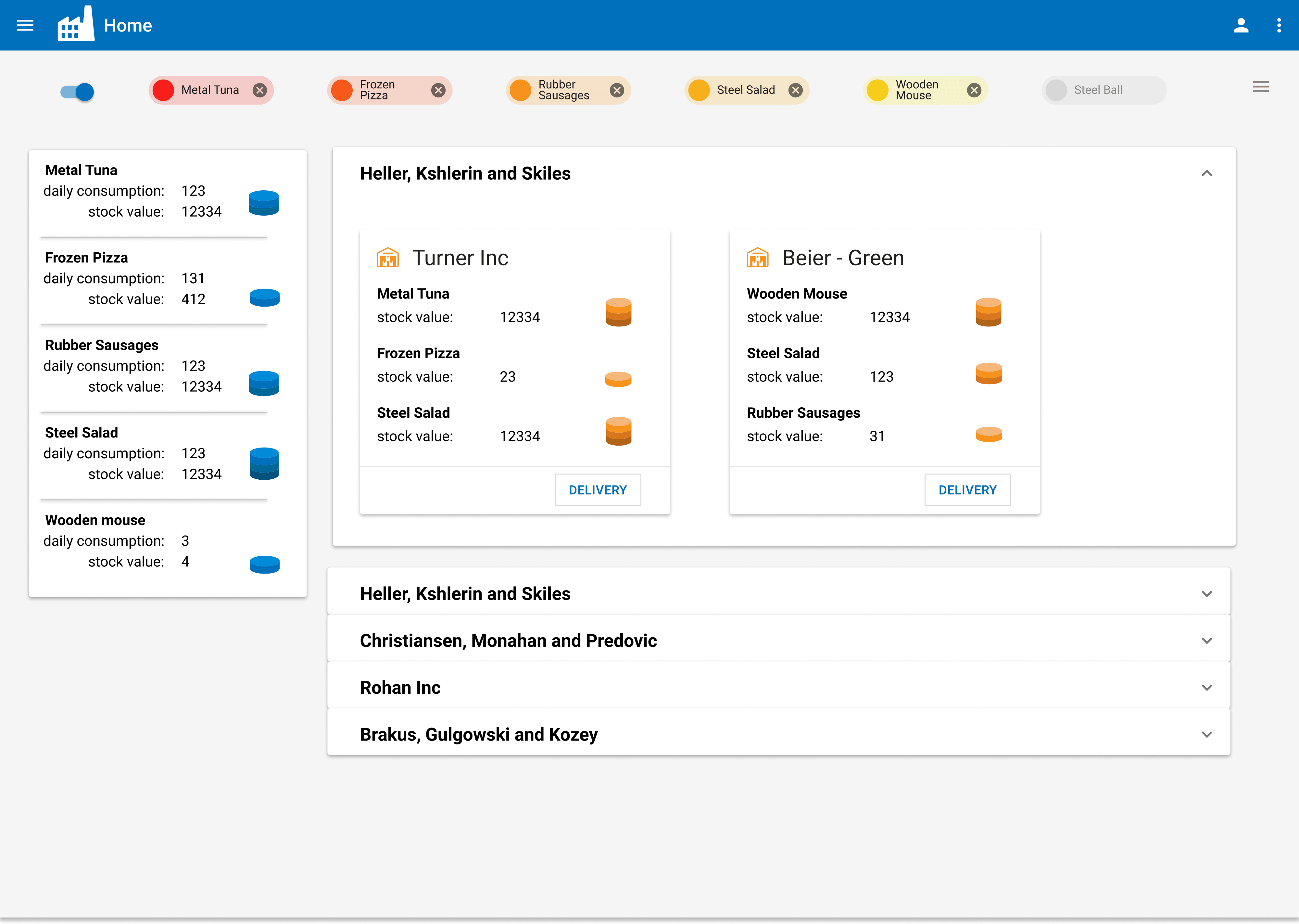
Task: Expand the Christiansen, Monahan and Predovic panel
Action: point(1206,641)
